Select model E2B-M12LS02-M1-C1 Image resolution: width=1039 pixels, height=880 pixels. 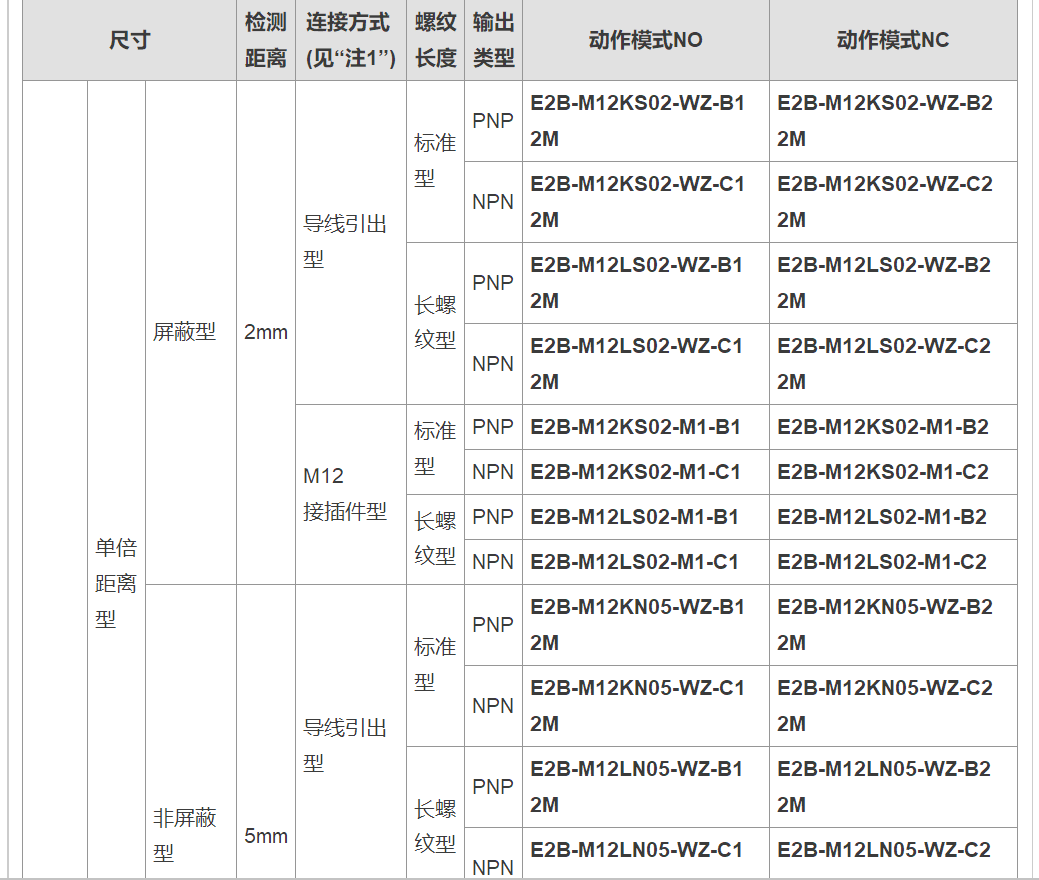click(x=646, y=562)
